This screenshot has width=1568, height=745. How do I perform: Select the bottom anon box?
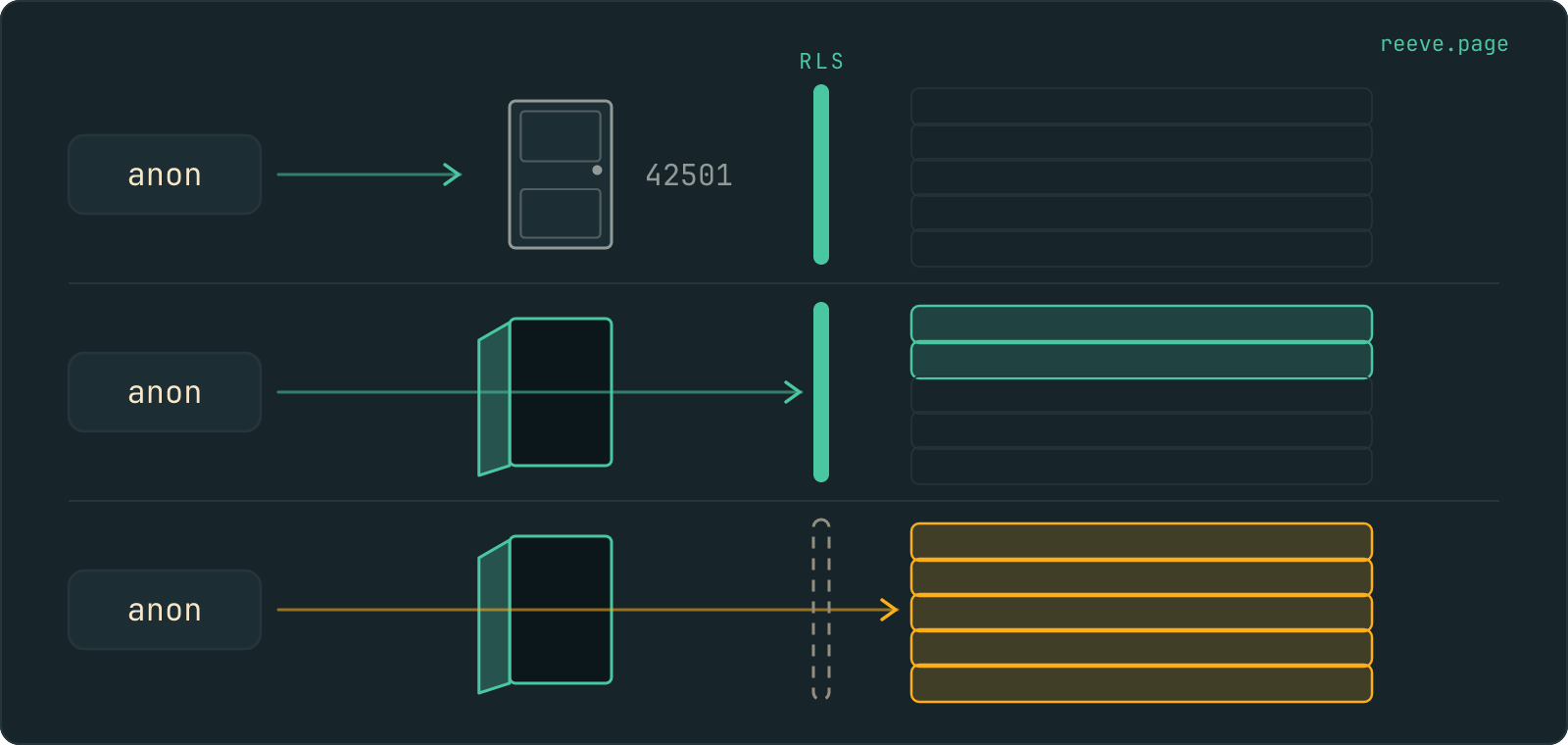(165, 610)
